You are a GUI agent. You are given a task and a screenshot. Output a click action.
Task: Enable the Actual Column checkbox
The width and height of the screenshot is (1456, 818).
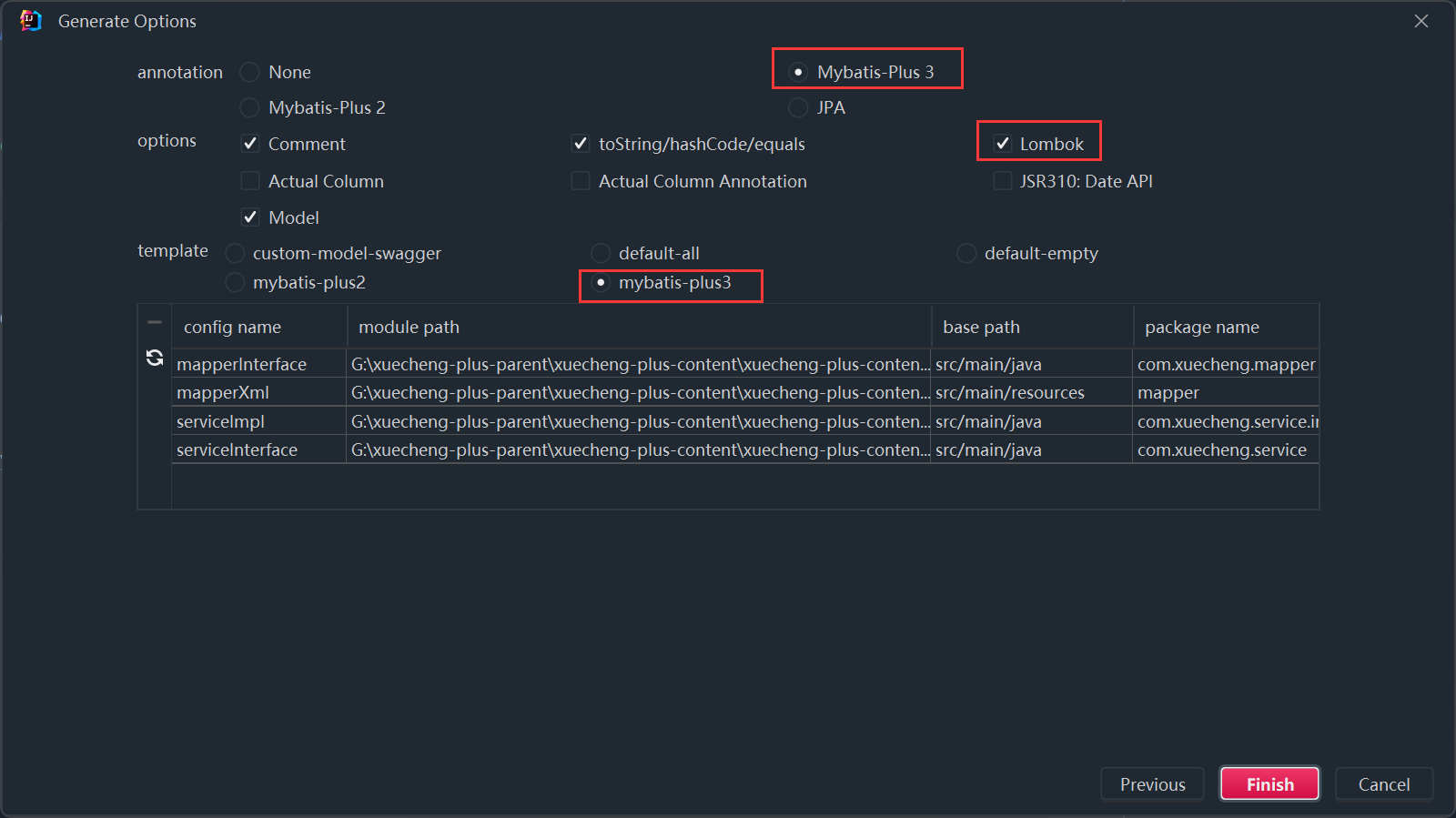click(250, 181)
